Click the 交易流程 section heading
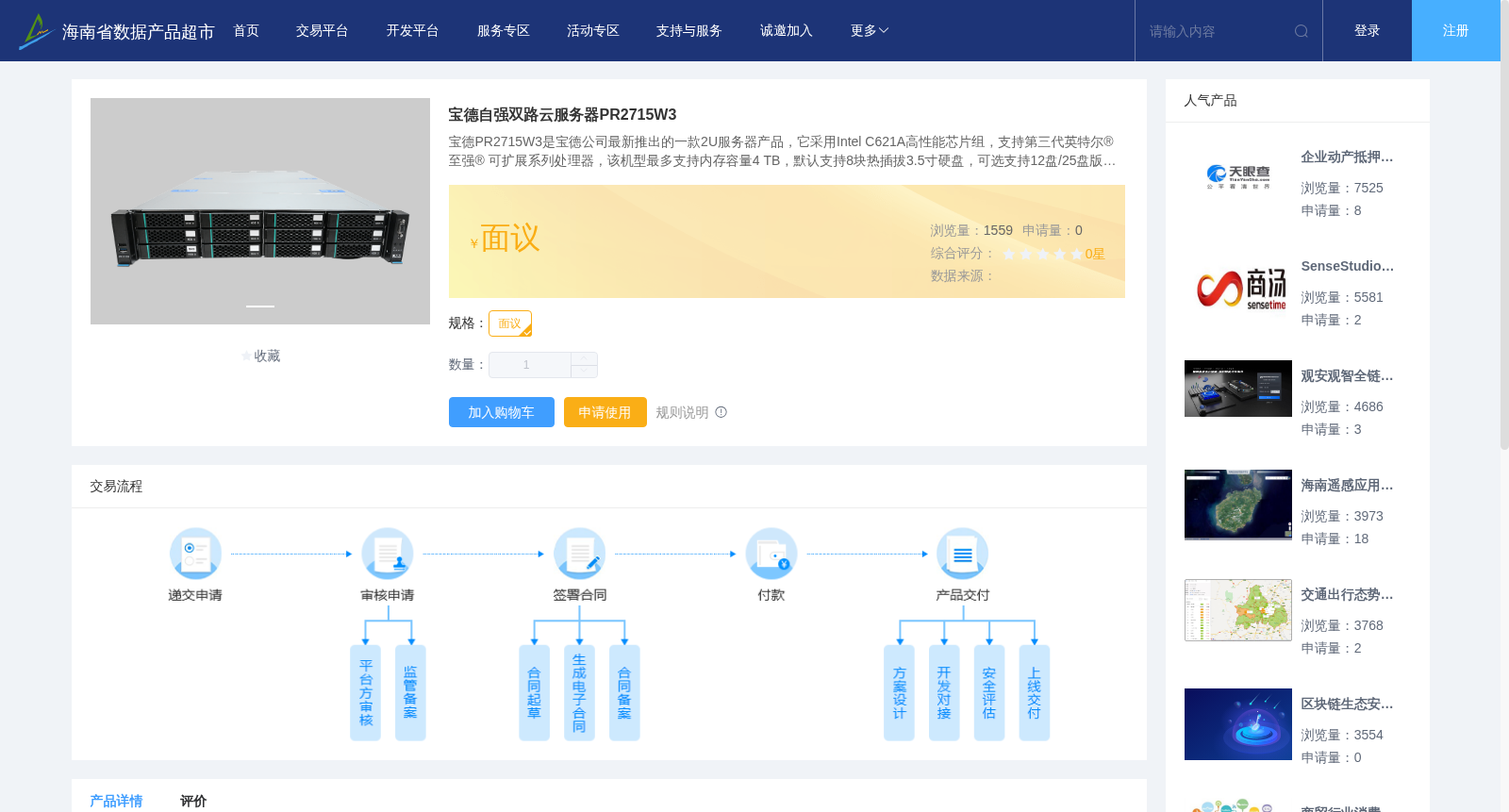 pyautogui.click(x=116, y=487)
